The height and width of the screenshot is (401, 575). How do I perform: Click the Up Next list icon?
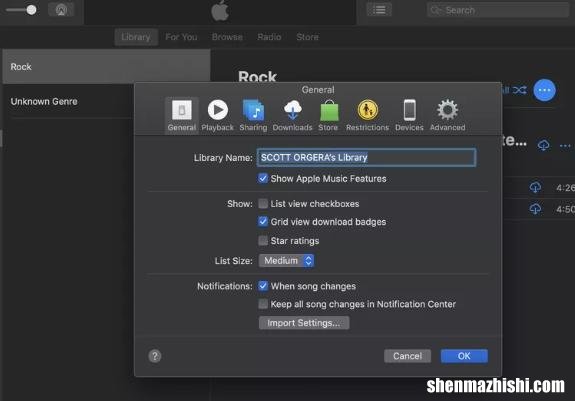coord(379,10)
